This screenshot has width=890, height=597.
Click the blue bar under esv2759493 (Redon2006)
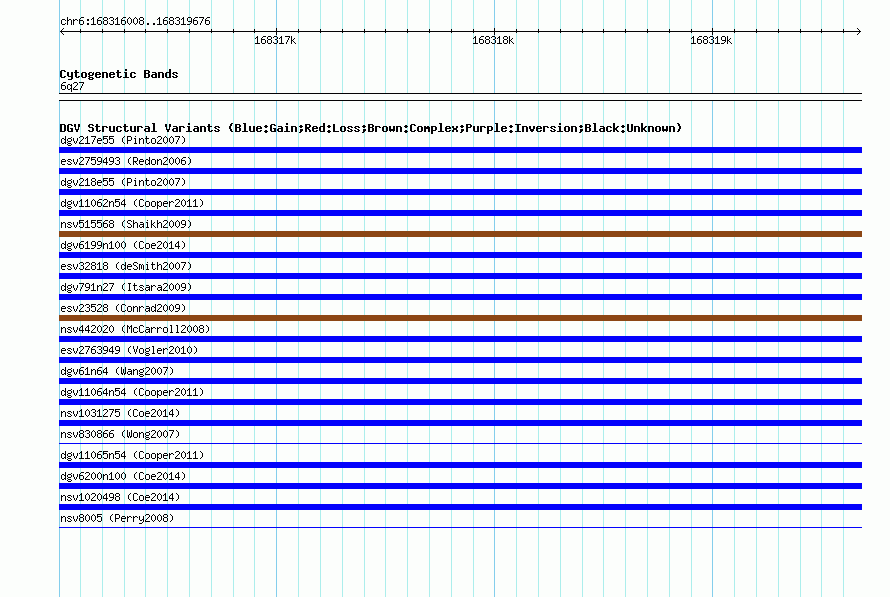tap(460, 171)
